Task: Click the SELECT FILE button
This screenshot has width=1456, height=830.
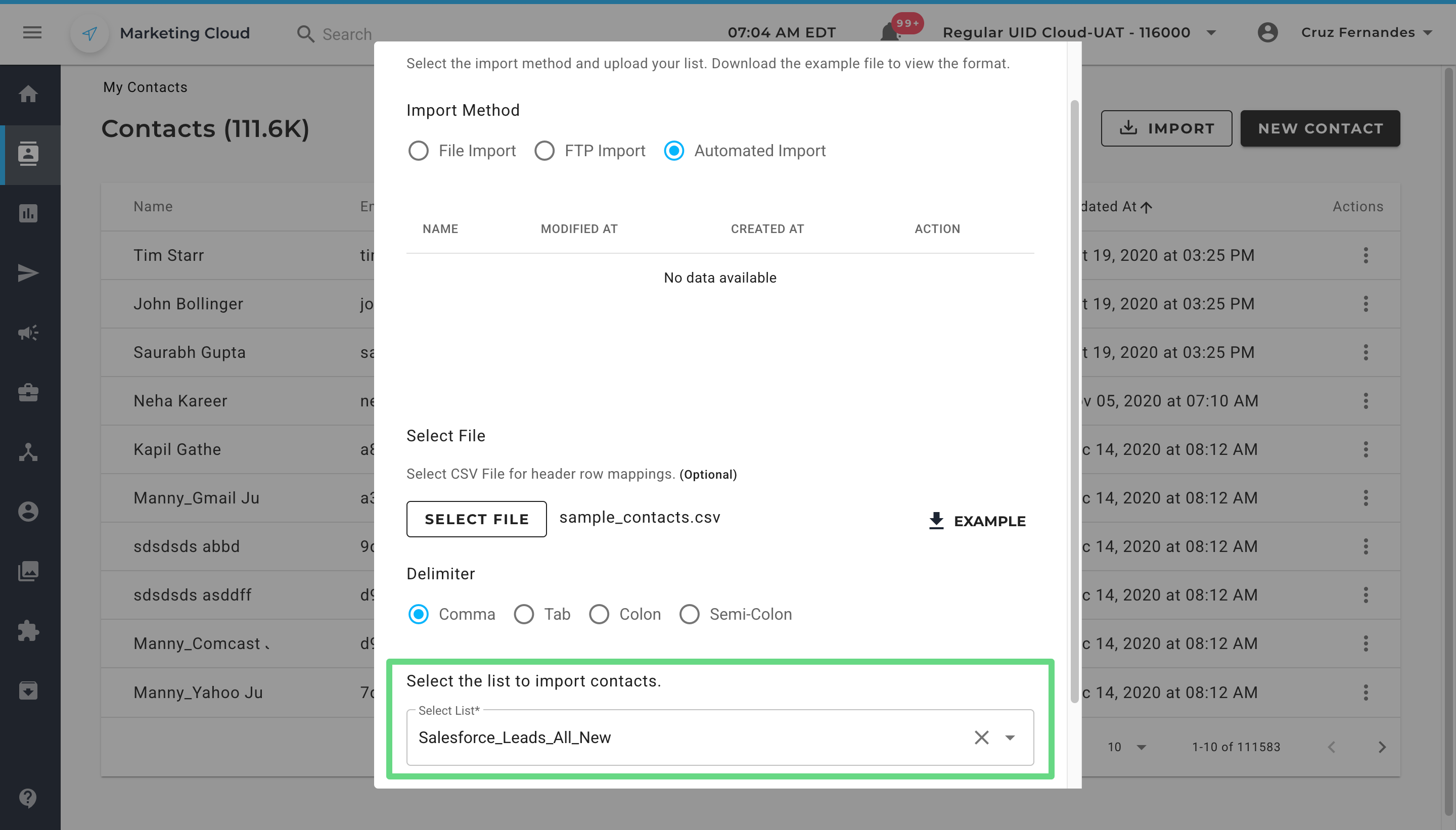Action: coord(476,519)
